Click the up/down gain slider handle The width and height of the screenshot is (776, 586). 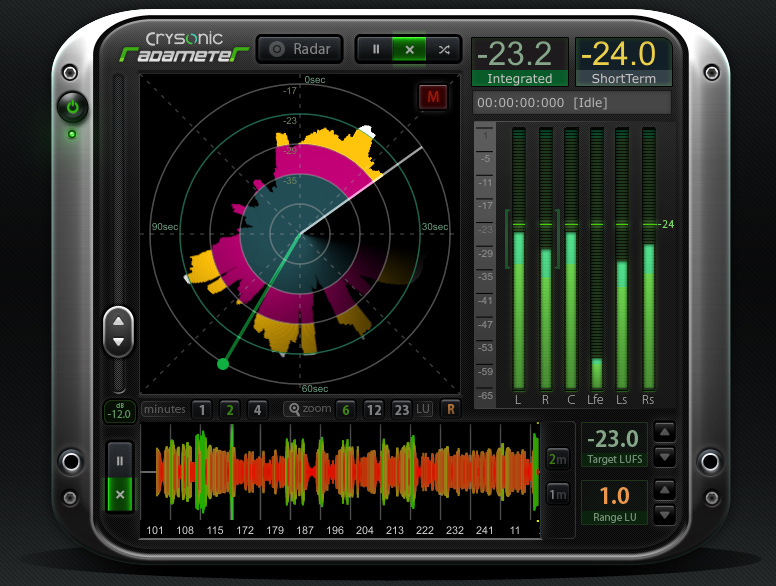(118, 331)
